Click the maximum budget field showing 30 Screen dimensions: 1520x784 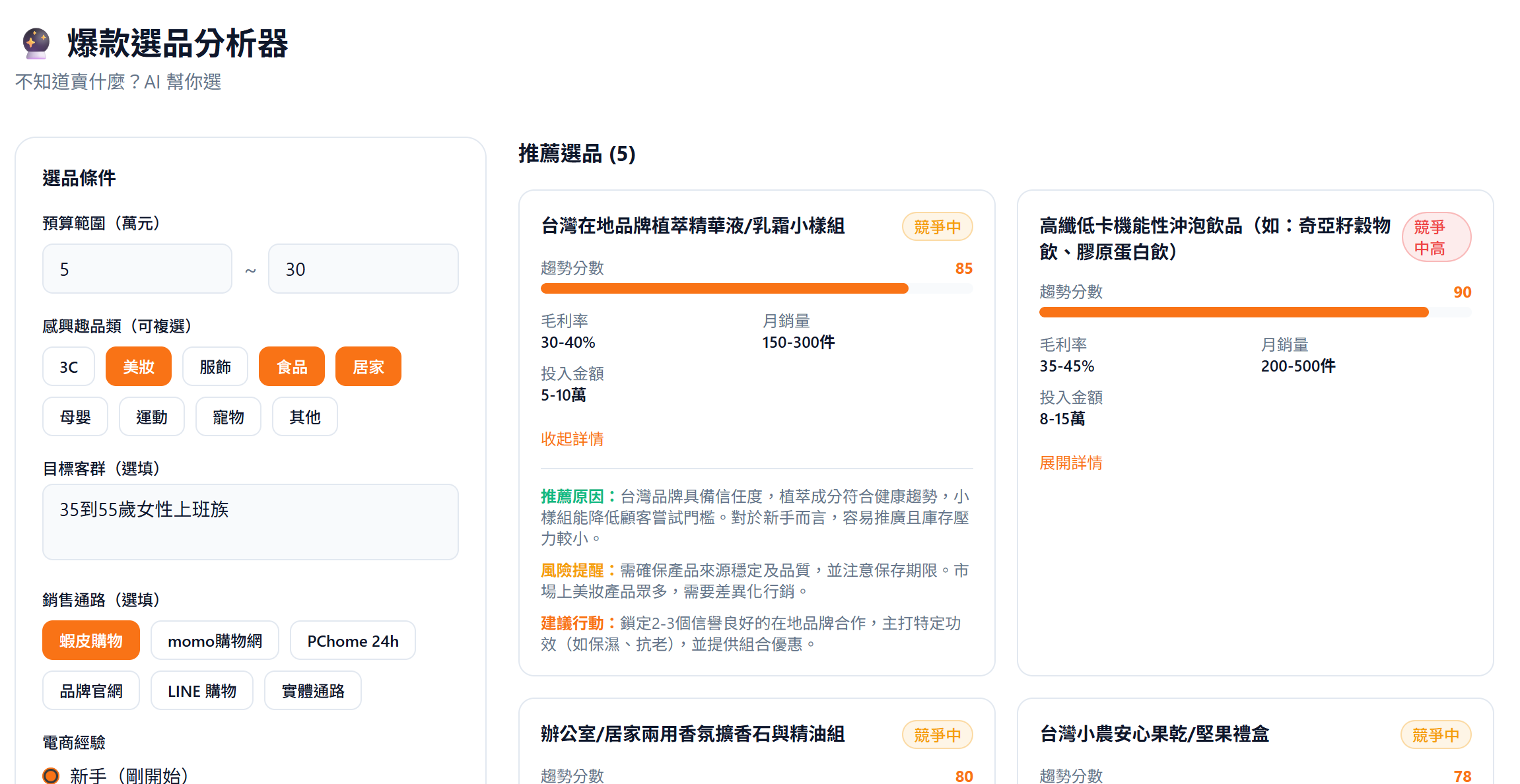pos(363,269)
